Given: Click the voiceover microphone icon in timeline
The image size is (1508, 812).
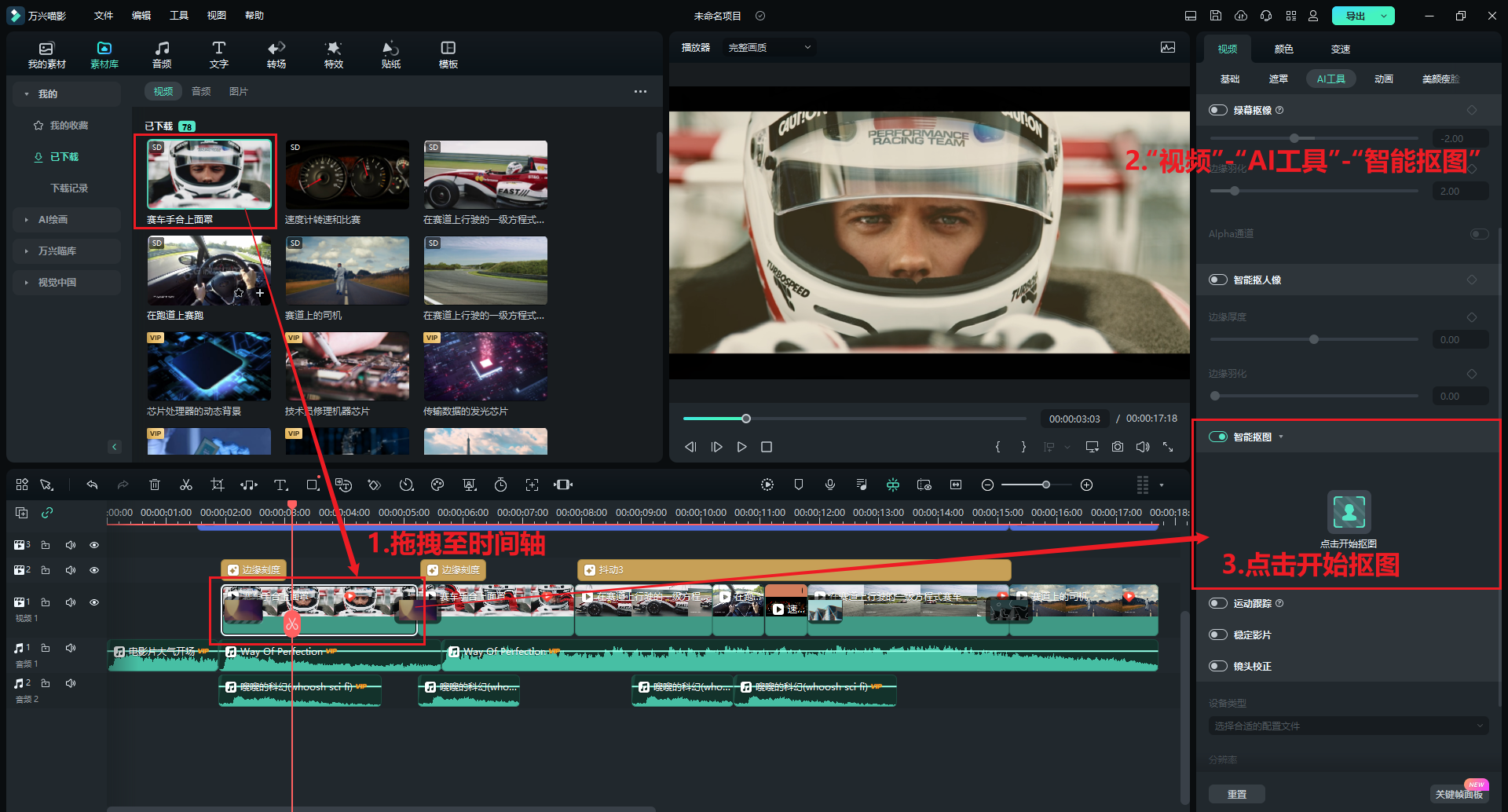Looking at the screenshot, I should point(830,485).
